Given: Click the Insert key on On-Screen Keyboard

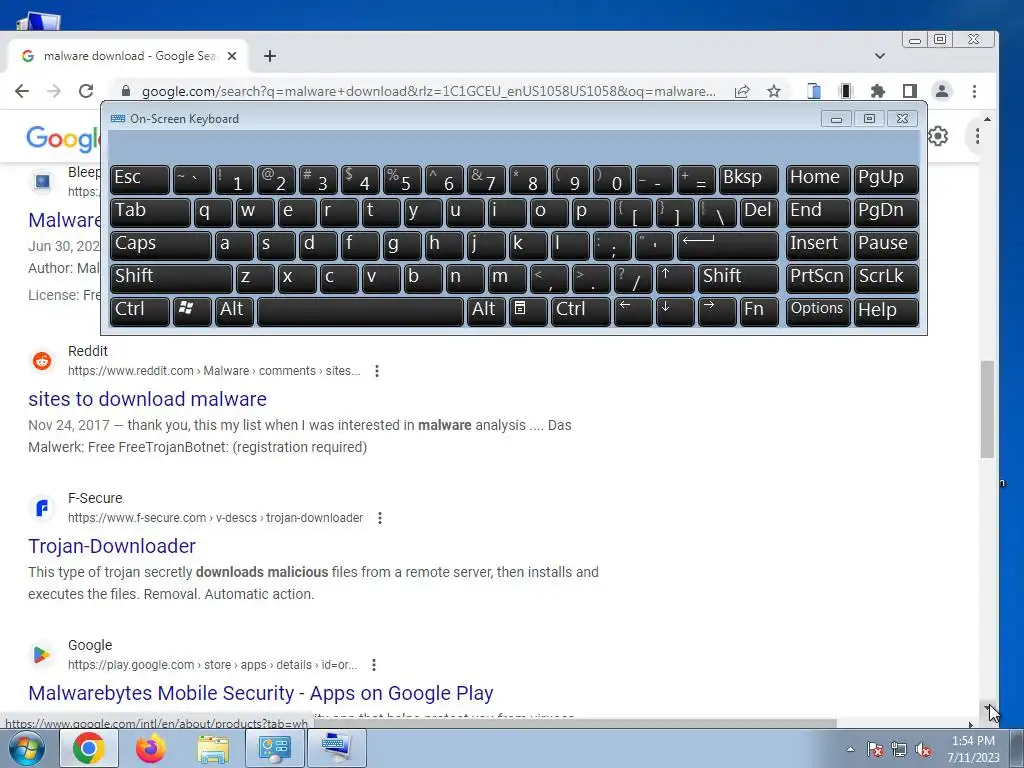Looking at the screenshot, I should pyautogui.click(x=818, y=246).
